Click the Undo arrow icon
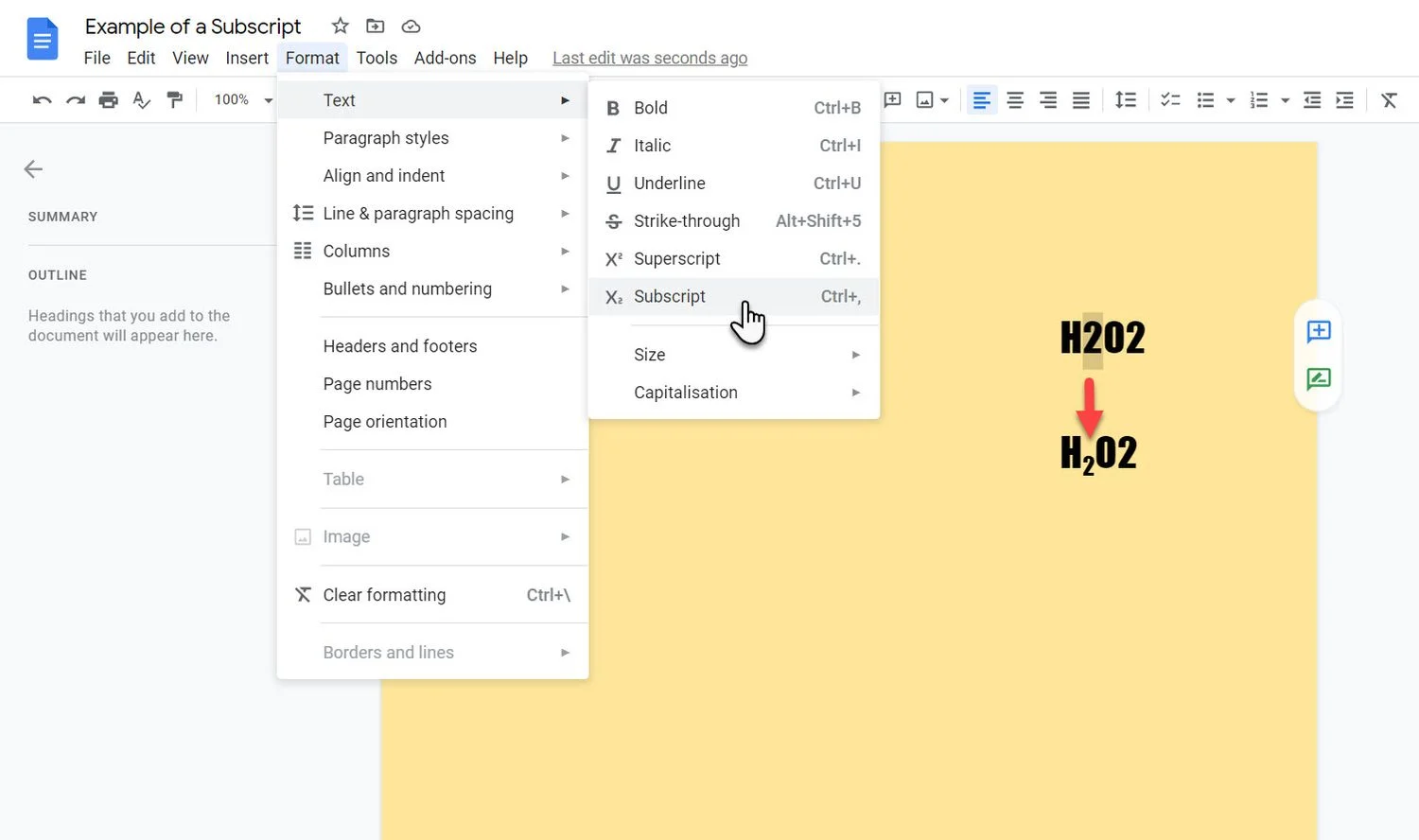The width and height of the screenshot is (1419, 840). (42, 99)
